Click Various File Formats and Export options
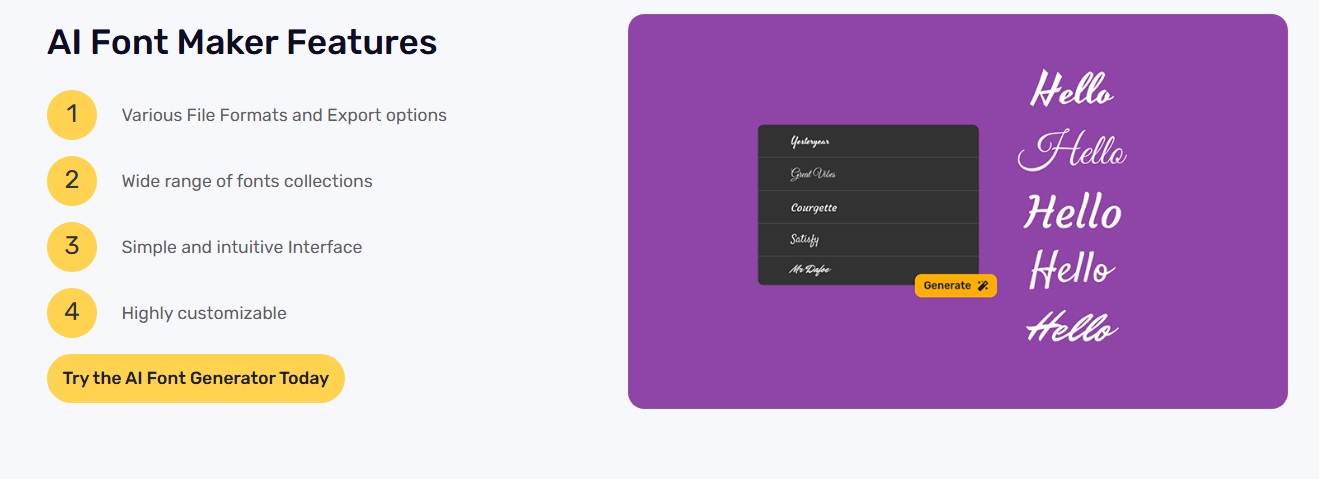The width and height of the screenshot is (1319, 479). pyautogui.click(x=284, y=115)
